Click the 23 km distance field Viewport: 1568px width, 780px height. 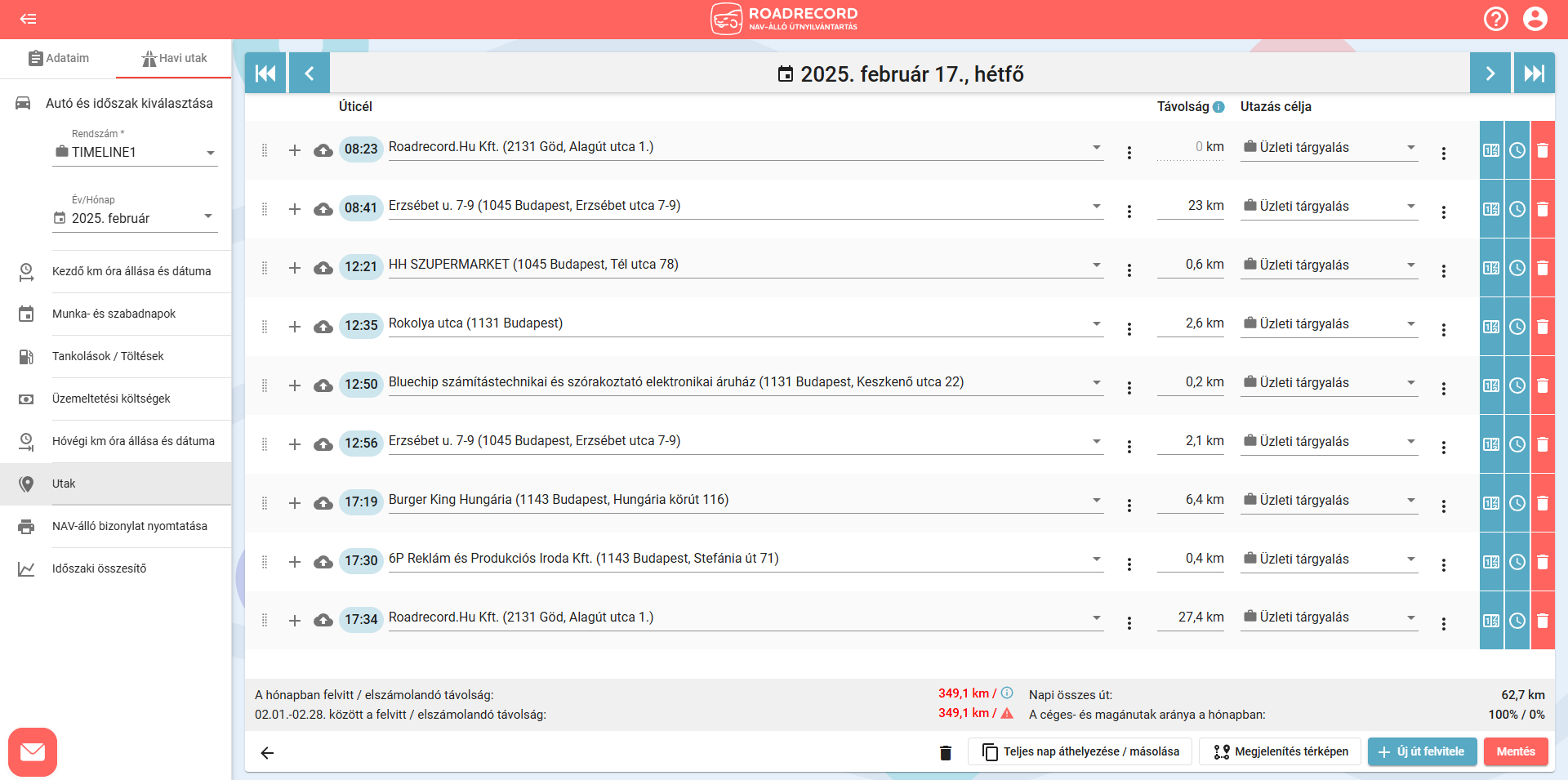click(1191, 206)
